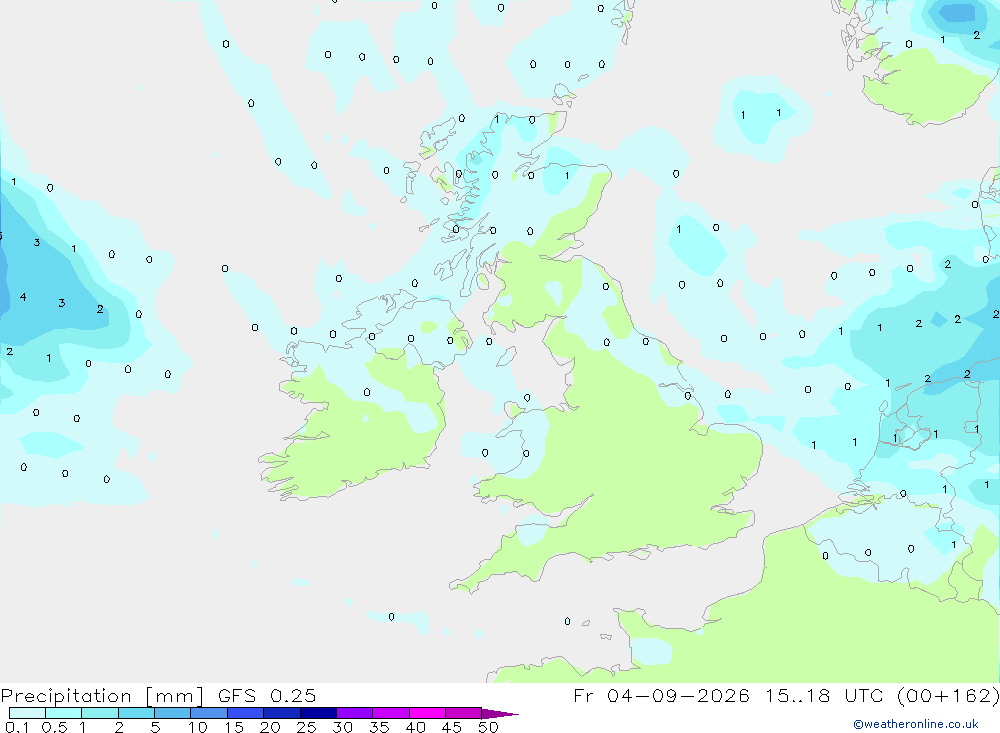The width and height of the screenshot is (1000, 733).
Task: Click the "GFS 0.25" model label
Action: [267, 695]
